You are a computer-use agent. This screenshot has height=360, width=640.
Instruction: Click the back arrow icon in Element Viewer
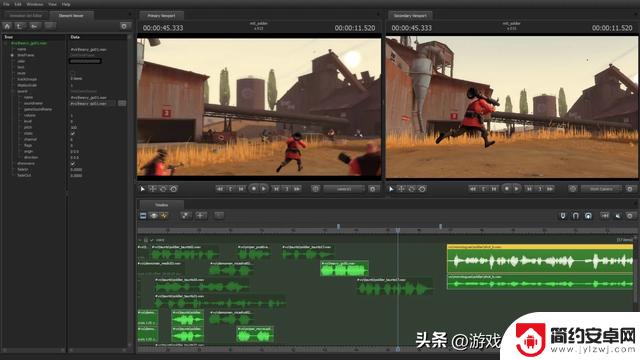point(34,26)
